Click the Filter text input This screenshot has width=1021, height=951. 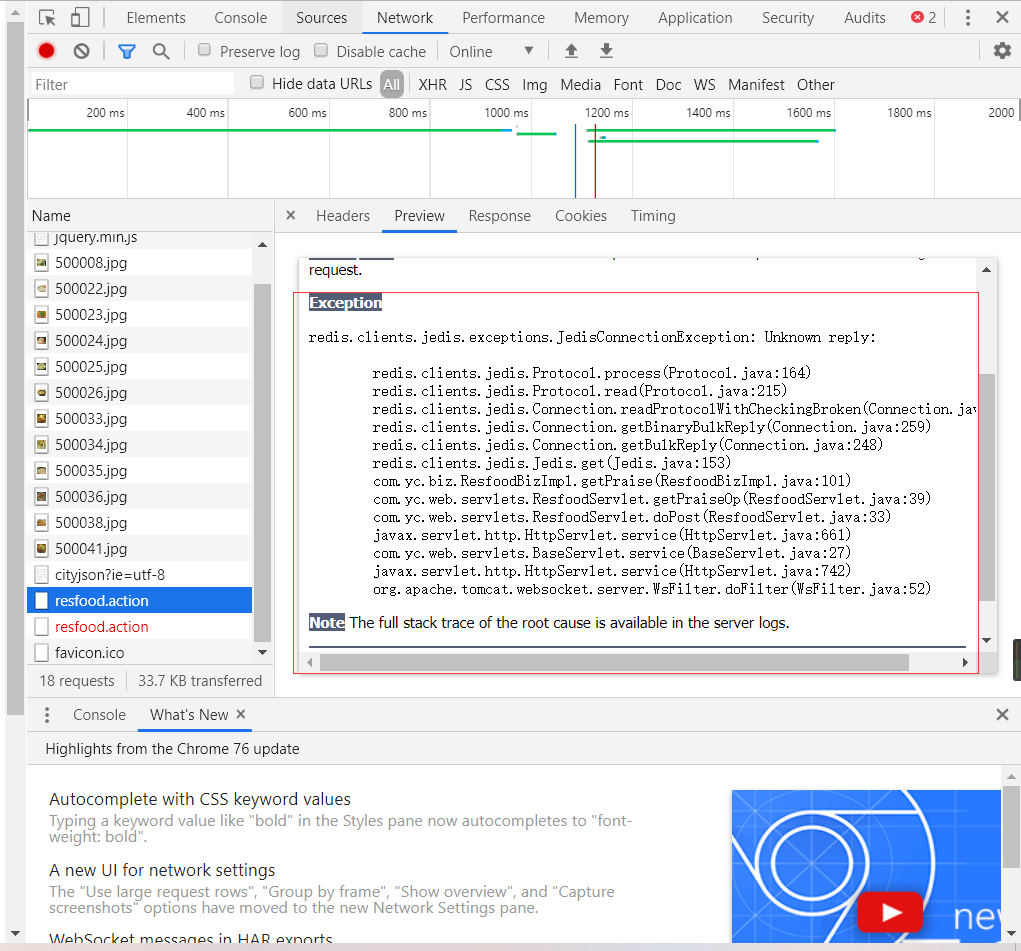pos(132,84)
